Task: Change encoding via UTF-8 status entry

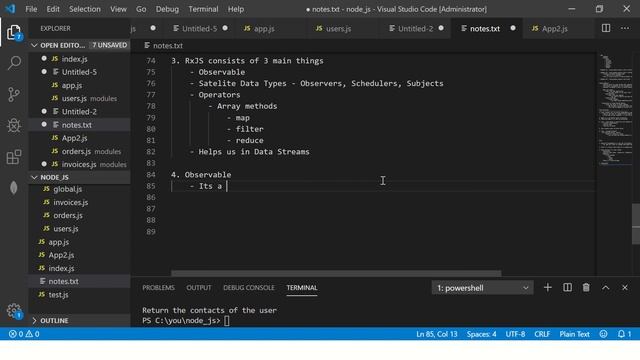Action: (515, 334)
